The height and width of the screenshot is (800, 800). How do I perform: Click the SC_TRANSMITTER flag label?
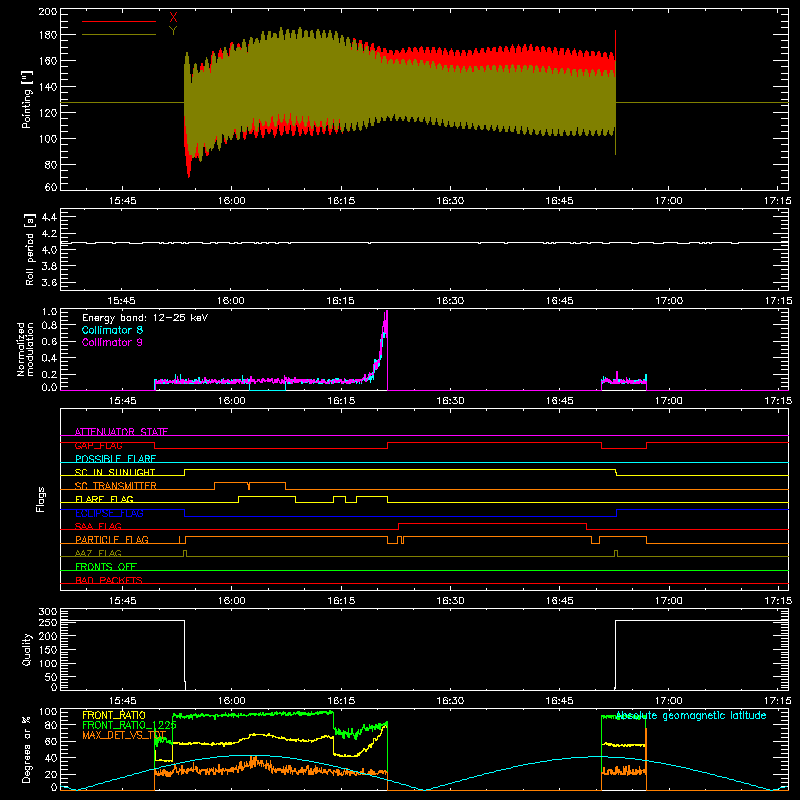pos(115,485)
